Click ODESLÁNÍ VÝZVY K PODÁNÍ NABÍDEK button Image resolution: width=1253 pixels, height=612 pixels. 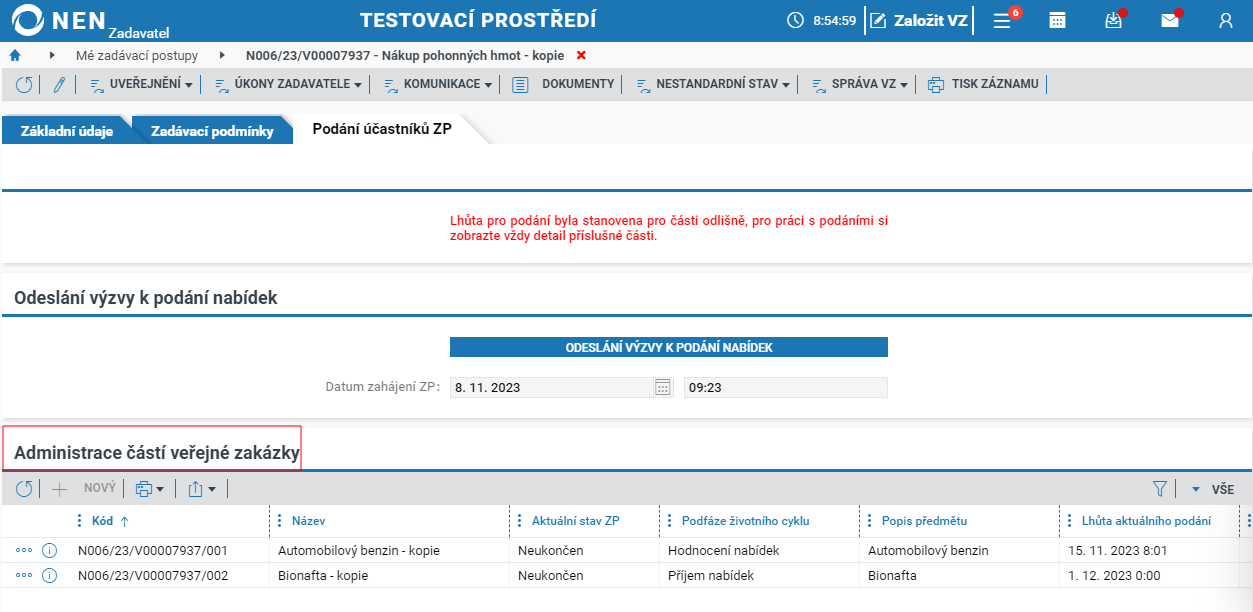[x=669, y=347]
